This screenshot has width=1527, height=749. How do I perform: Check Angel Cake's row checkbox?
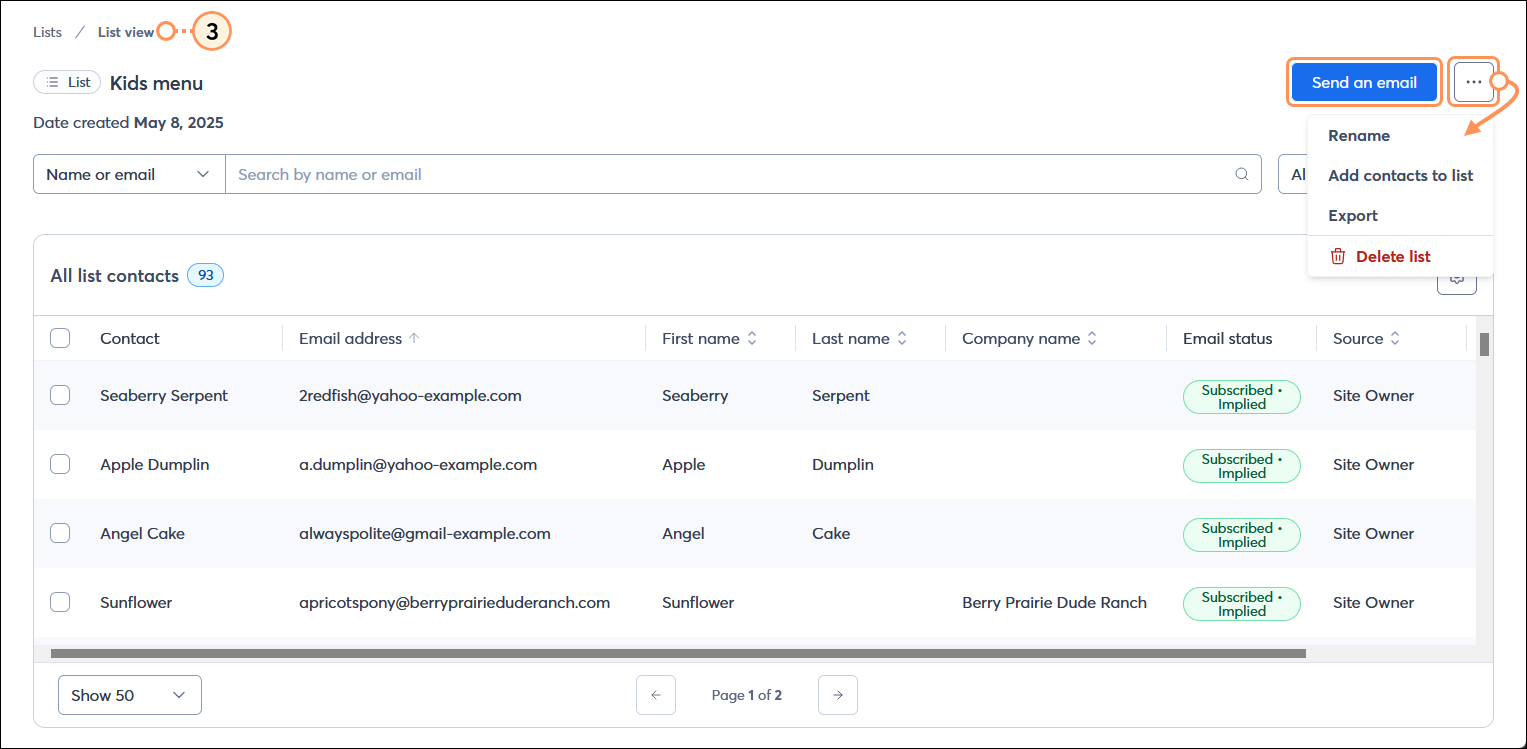[59, 533]
